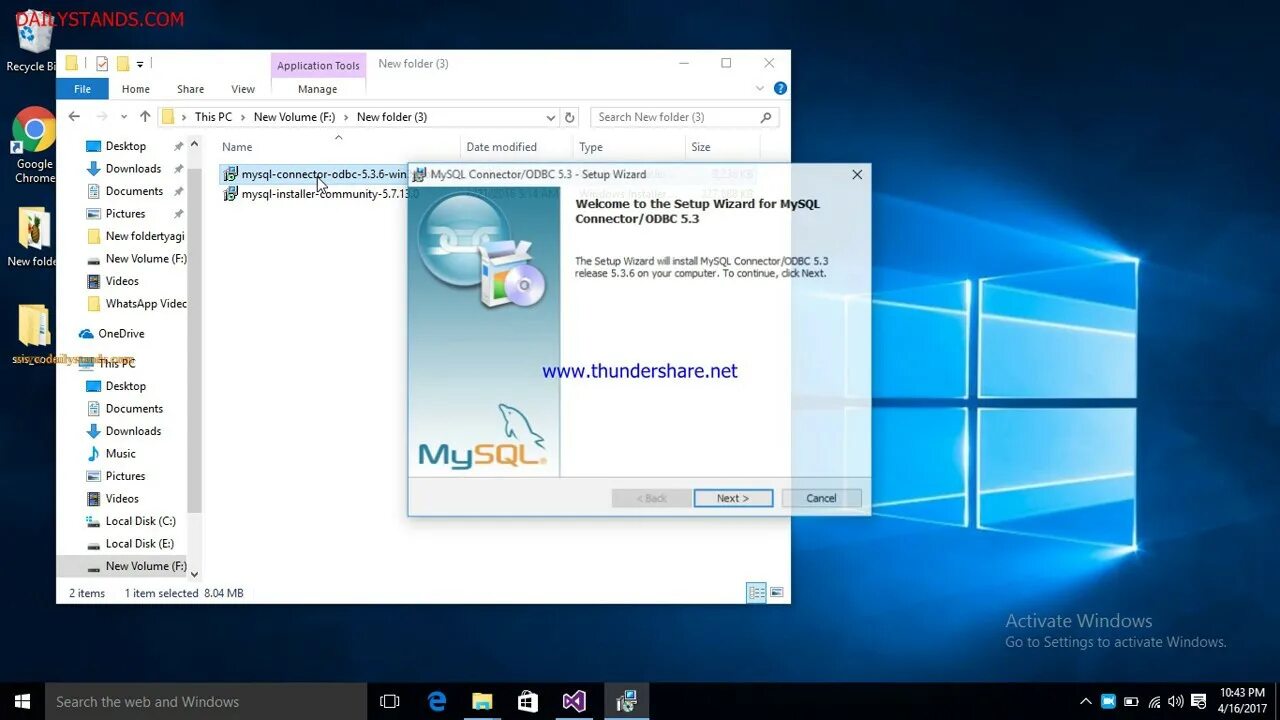
Task: Open the Windows Store taskbar icon
Action: point(528,702)
